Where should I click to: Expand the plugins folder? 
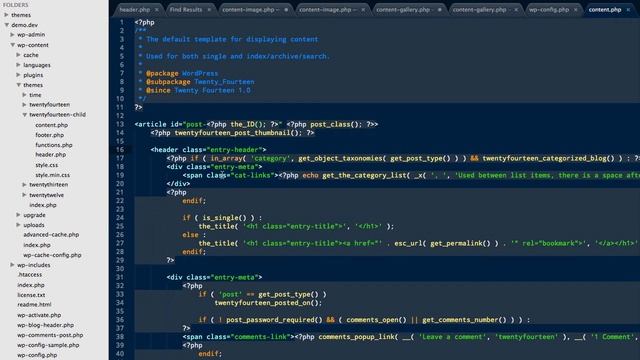(x=18, y=75)
